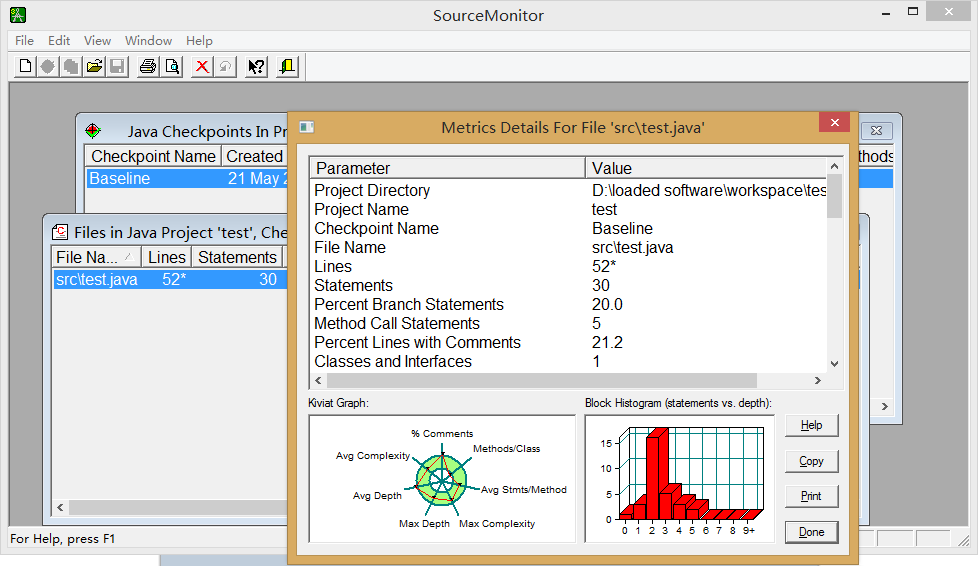978x566 pixels.
Task: Click the grayed New Checkpoint toolbar icon
Action: (x=47, y=66)
